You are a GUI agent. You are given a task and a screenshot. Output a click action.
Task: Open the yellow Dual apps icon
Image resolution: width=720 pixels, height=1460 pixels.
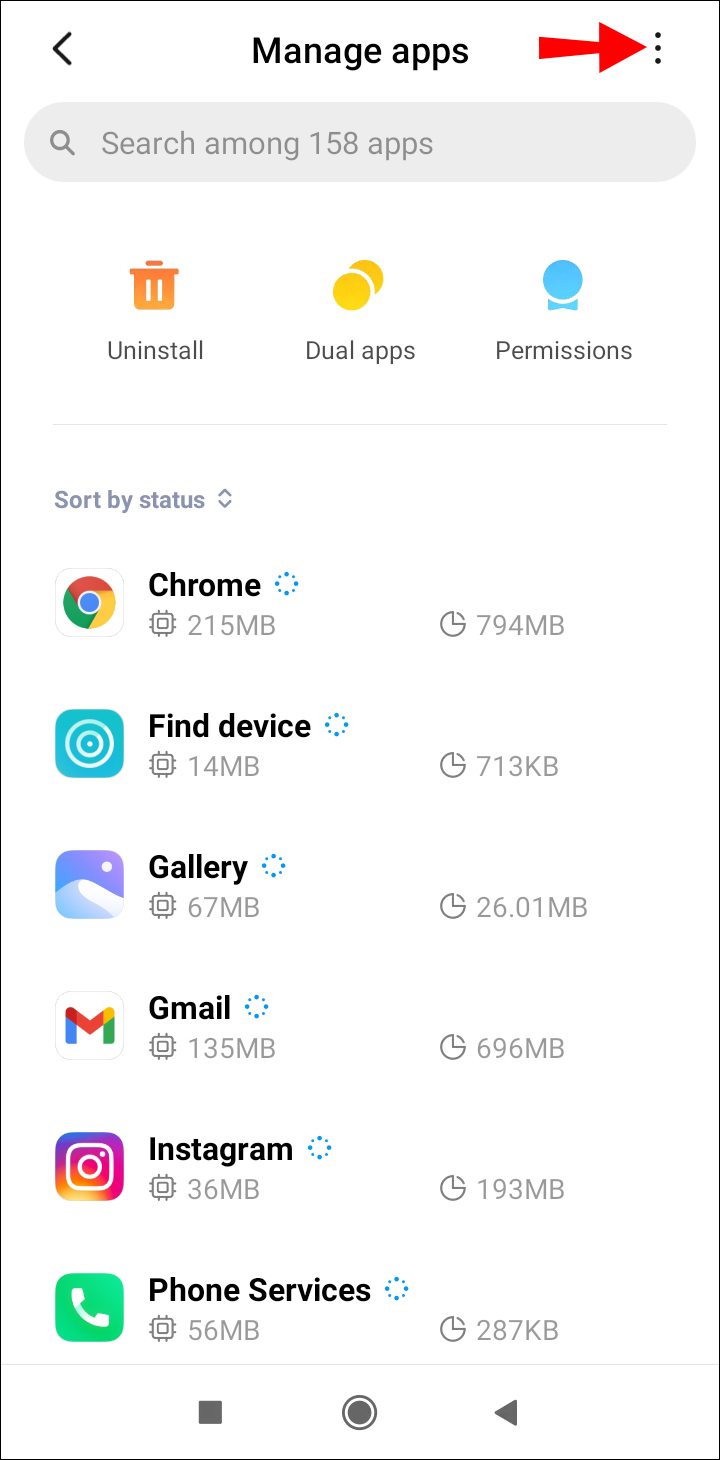358,285
